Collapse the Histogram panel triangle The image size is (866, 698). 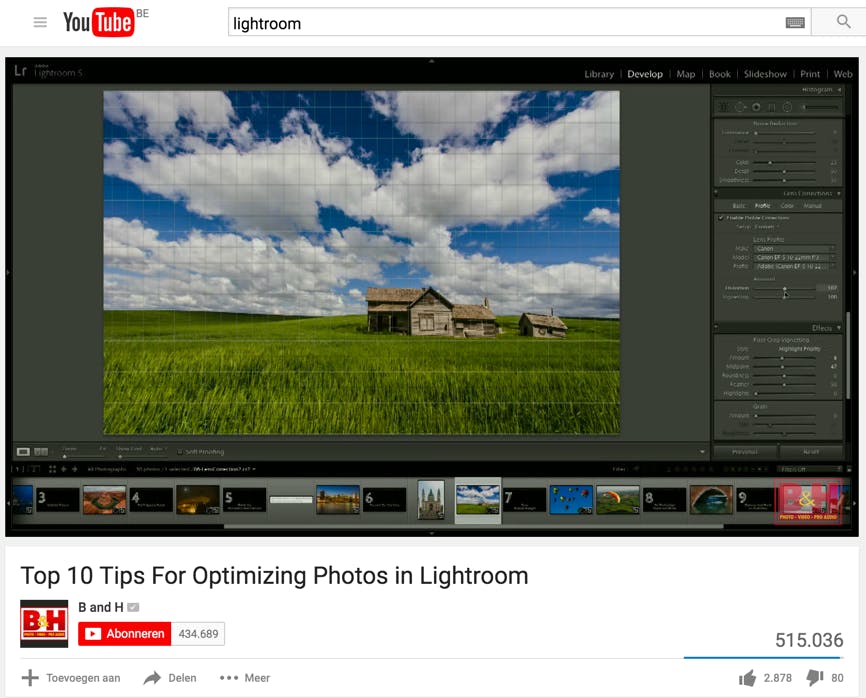839,89
